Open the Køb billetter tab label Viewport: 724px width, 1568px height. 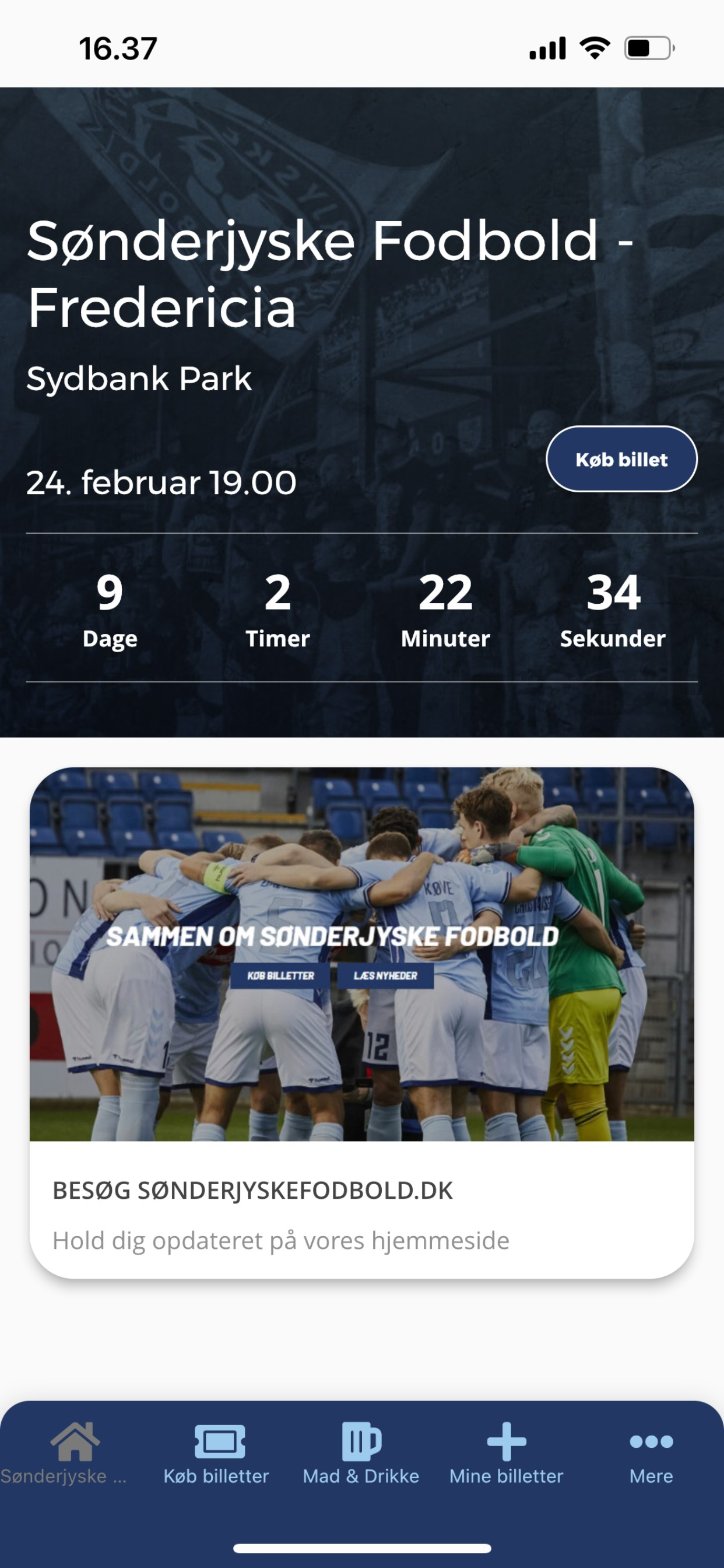tap(216, 1476)
